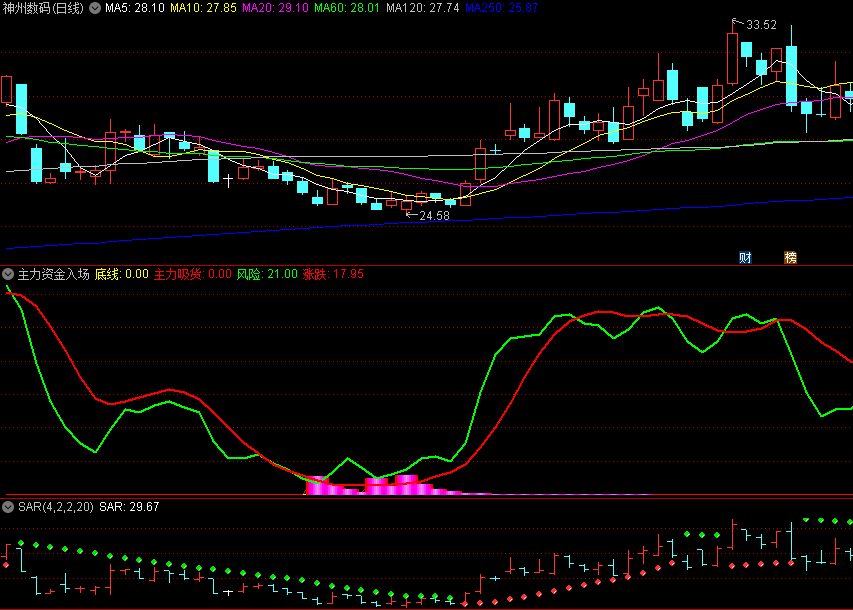Click the SAR: 29.67 value

pyautogui.click(x=129, y=507)
